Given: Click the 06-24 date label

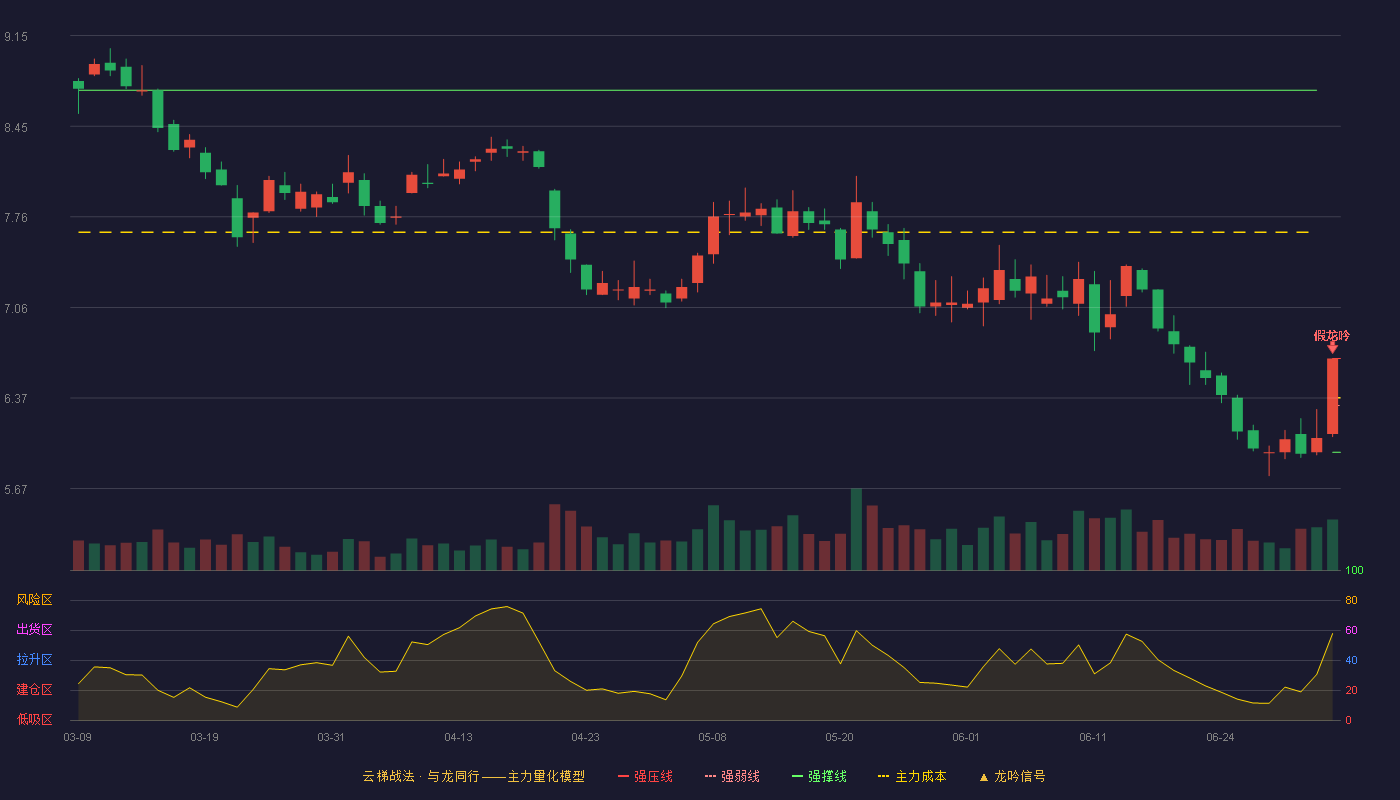Looking at the screenshot, I should pos(1220,737).
